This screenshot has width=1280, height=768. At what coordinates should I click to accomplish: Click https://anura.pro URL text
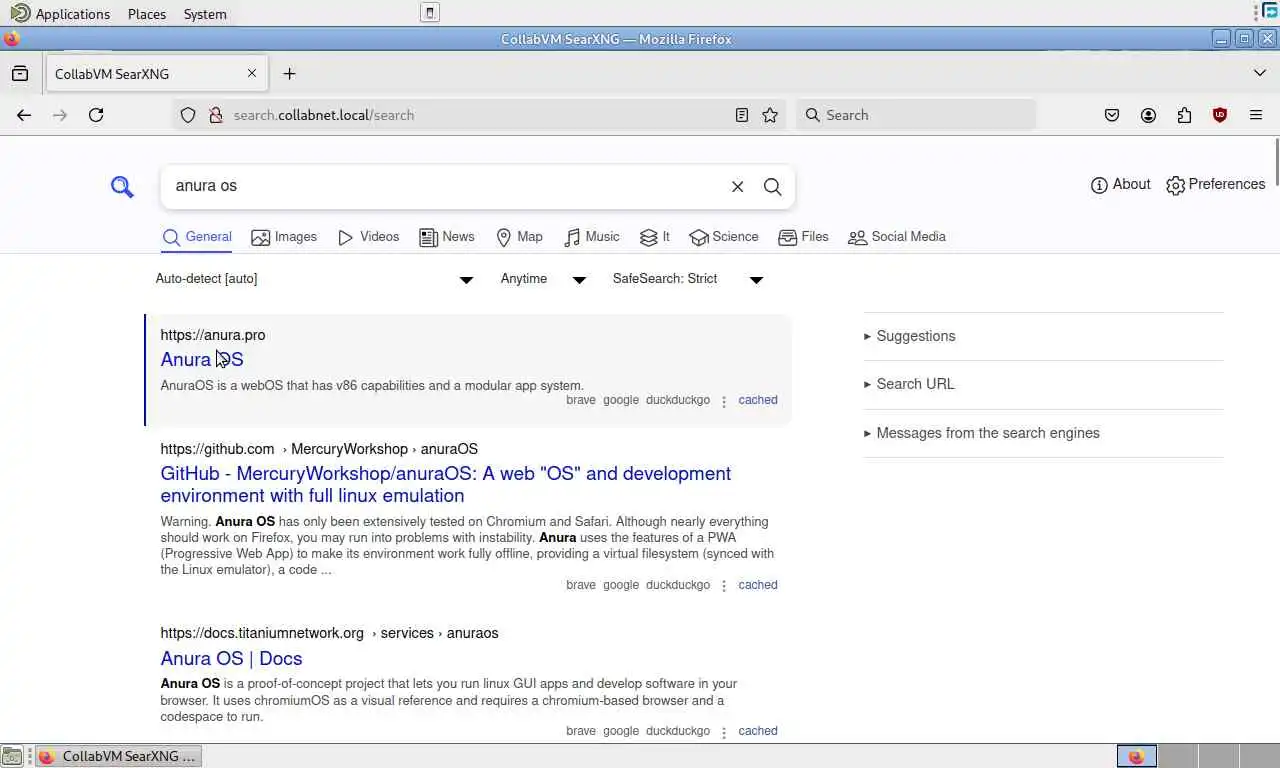click(x=213, y=335)
